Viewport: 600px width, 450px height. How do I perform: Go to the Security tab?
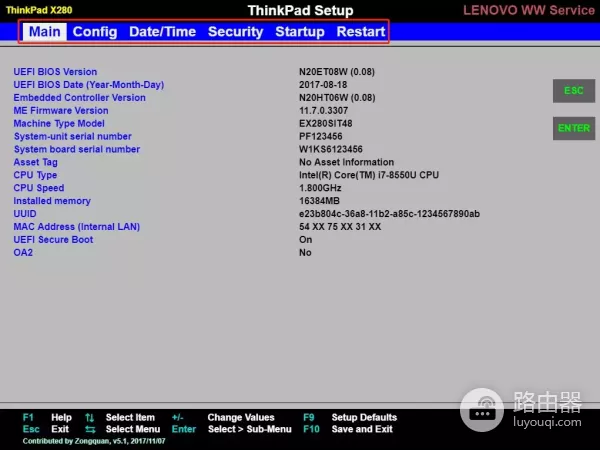(235, 32)
